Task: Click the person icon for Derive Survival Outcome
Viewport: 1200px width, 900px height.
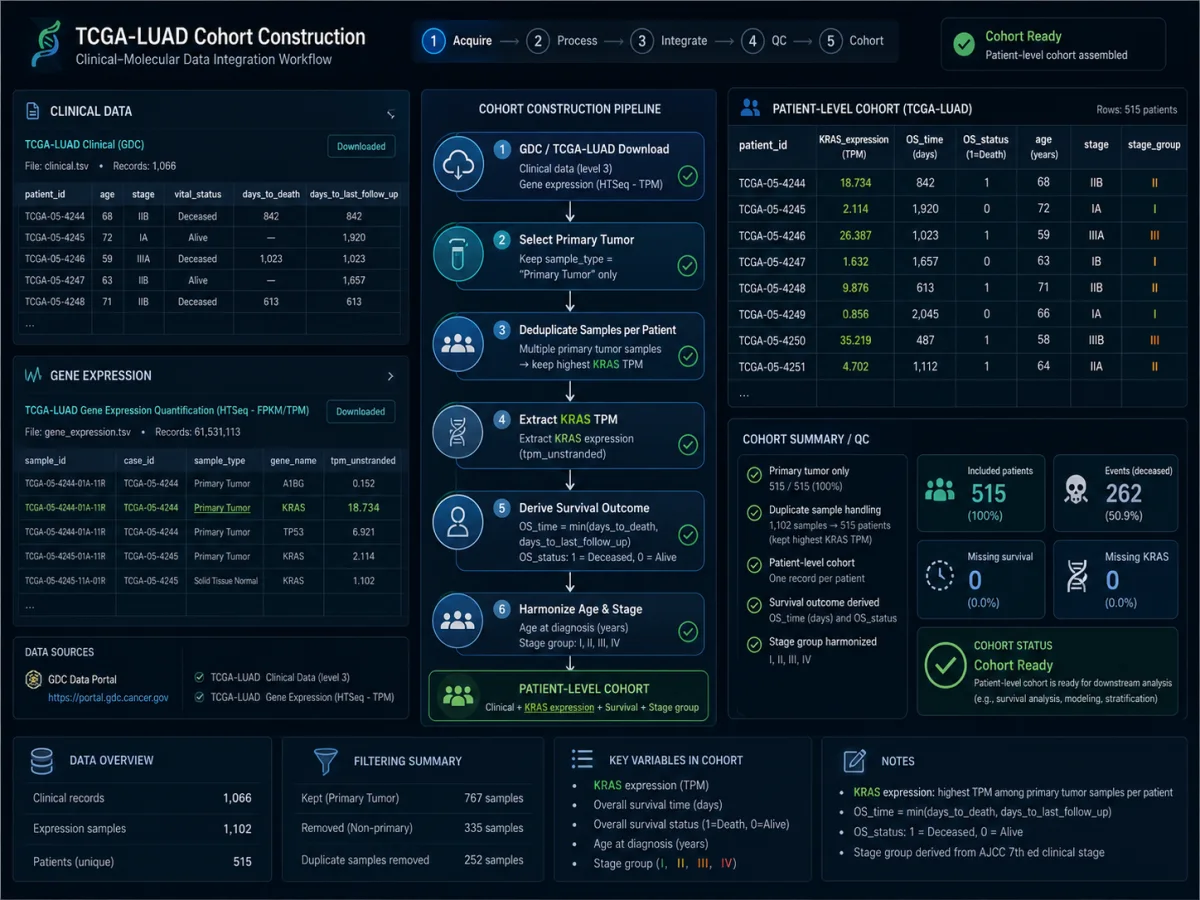Action: pyautogui.click(x=458, y=521)
